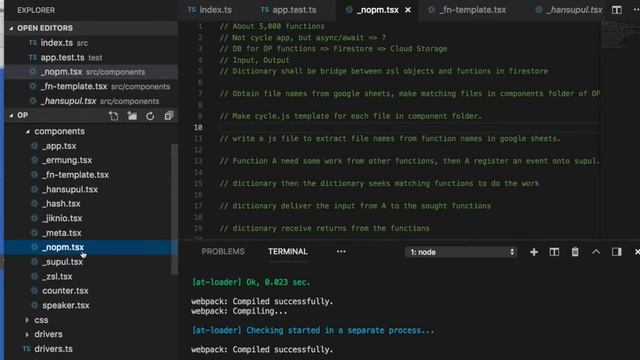
Task: Refresh the OP explorer tree
Action: click(x=150, y=116)
